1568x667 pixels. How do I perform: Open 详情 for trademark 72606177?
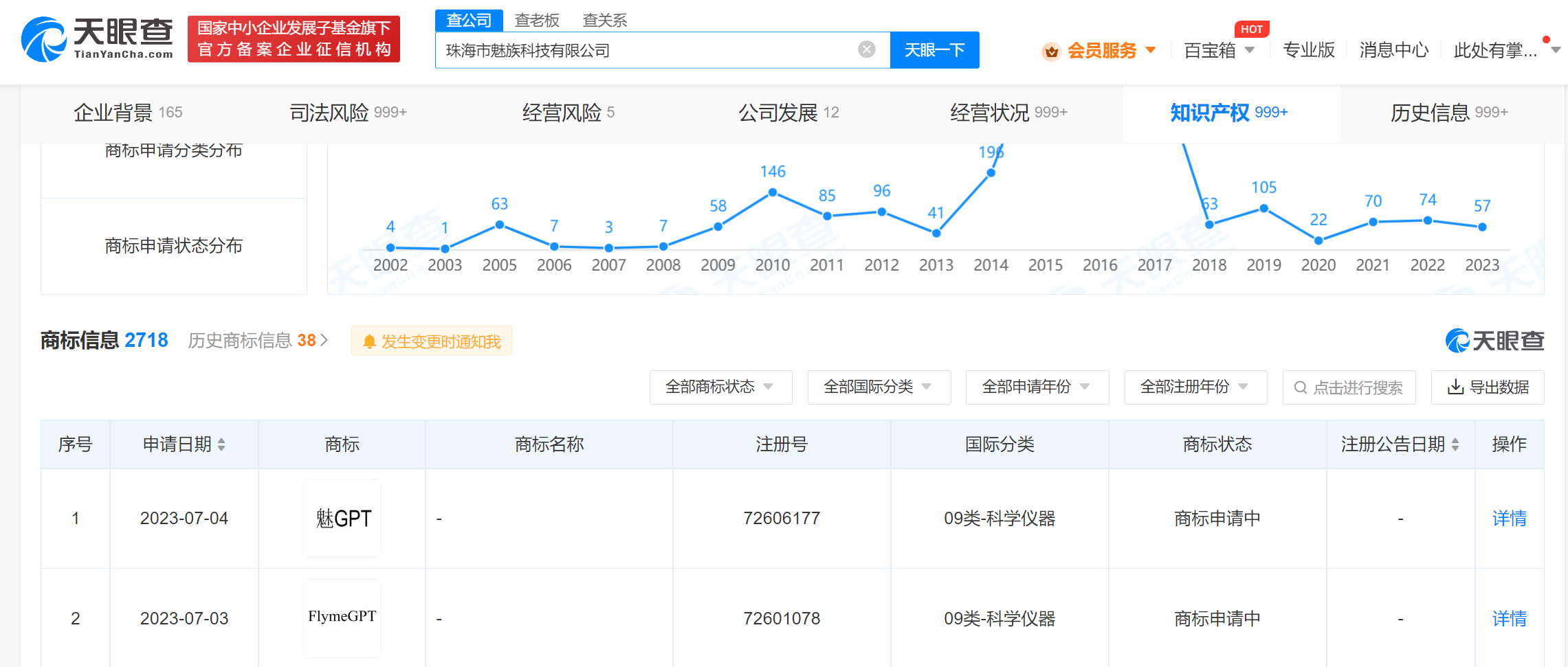pyautogui.click(x=1509, y=519)
